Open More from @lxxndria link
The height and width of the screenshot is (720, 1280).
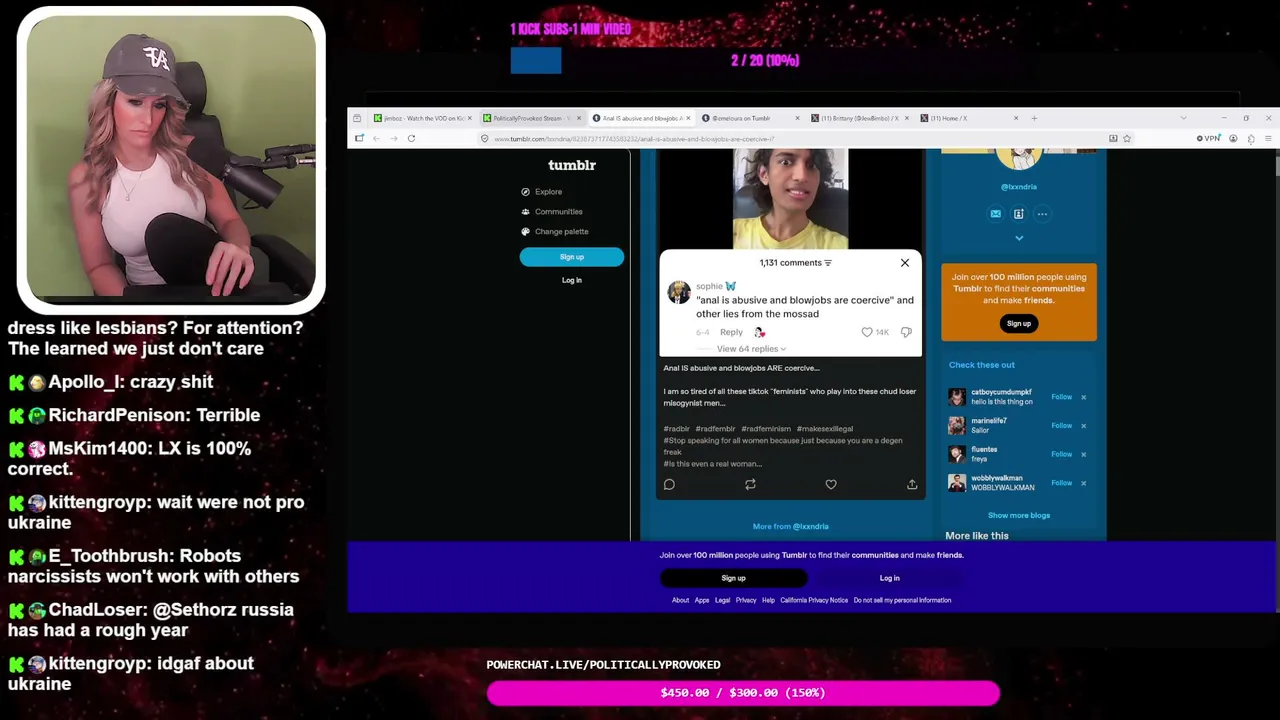click(791, 527)
